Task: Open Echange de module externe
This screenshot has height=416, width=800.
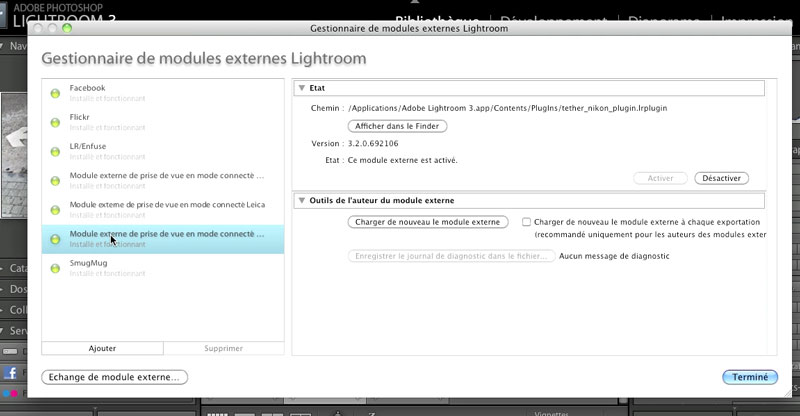Action: (x=114, y=377)
